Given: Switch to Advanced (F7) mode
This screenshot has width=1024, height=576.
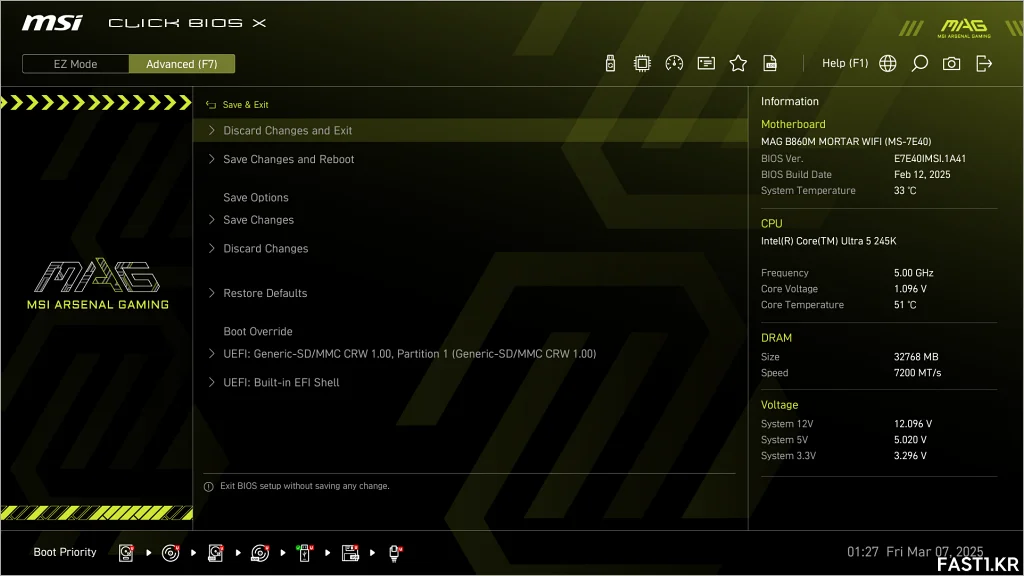Looking at the screenshot, I should tap(182, 64).
